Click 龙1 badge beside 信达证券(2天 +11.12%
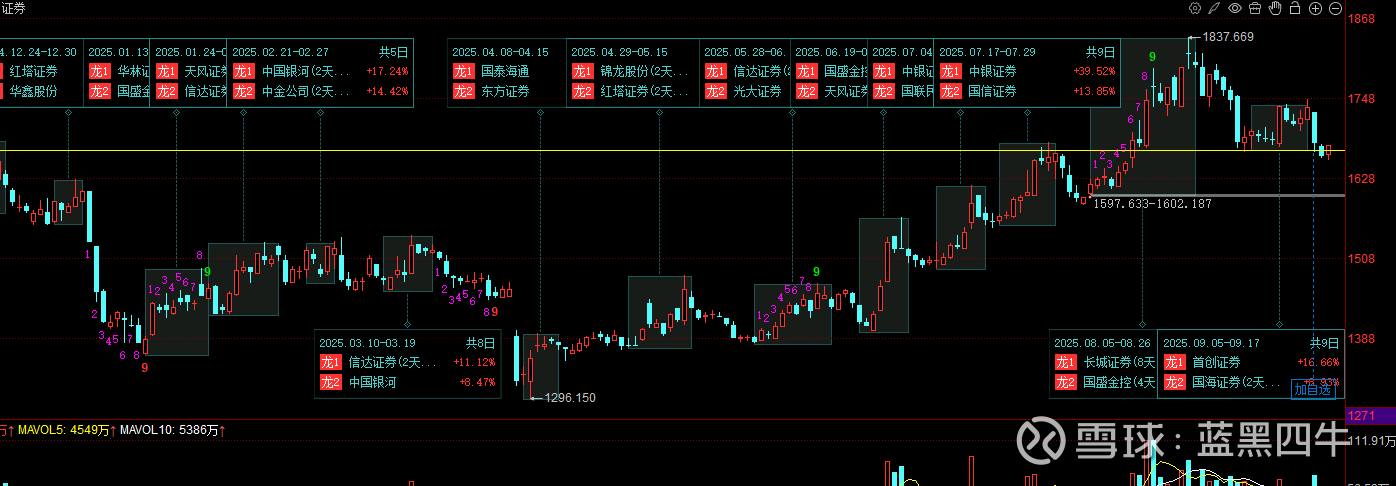 [x=331, y=362]
